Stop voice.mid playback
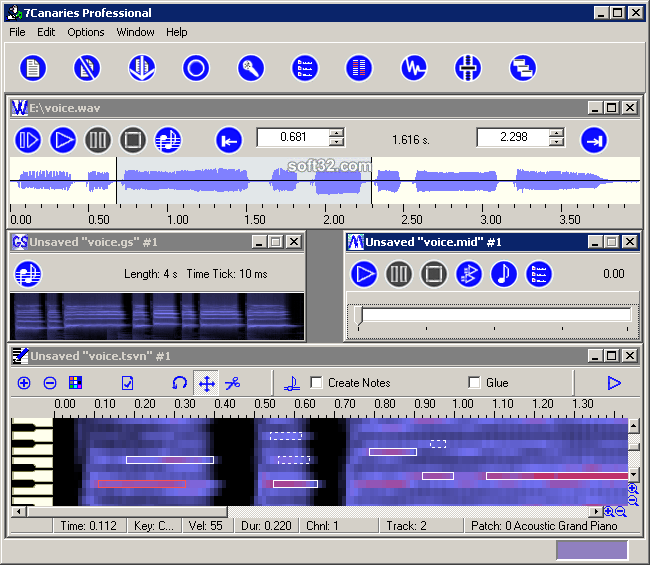The width and height of the screenshot is (650, 565). pyautogui.click(x=434, y=274)
